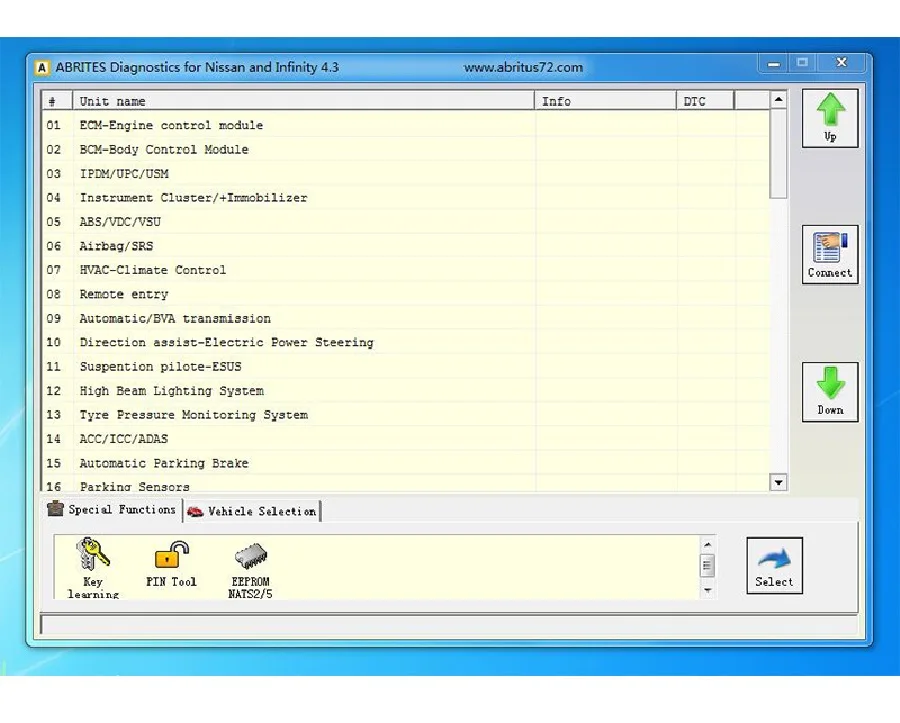Screen dimensions: 900x723
Task: Select BCM-Body Control Module row
Action: (405, 149)
